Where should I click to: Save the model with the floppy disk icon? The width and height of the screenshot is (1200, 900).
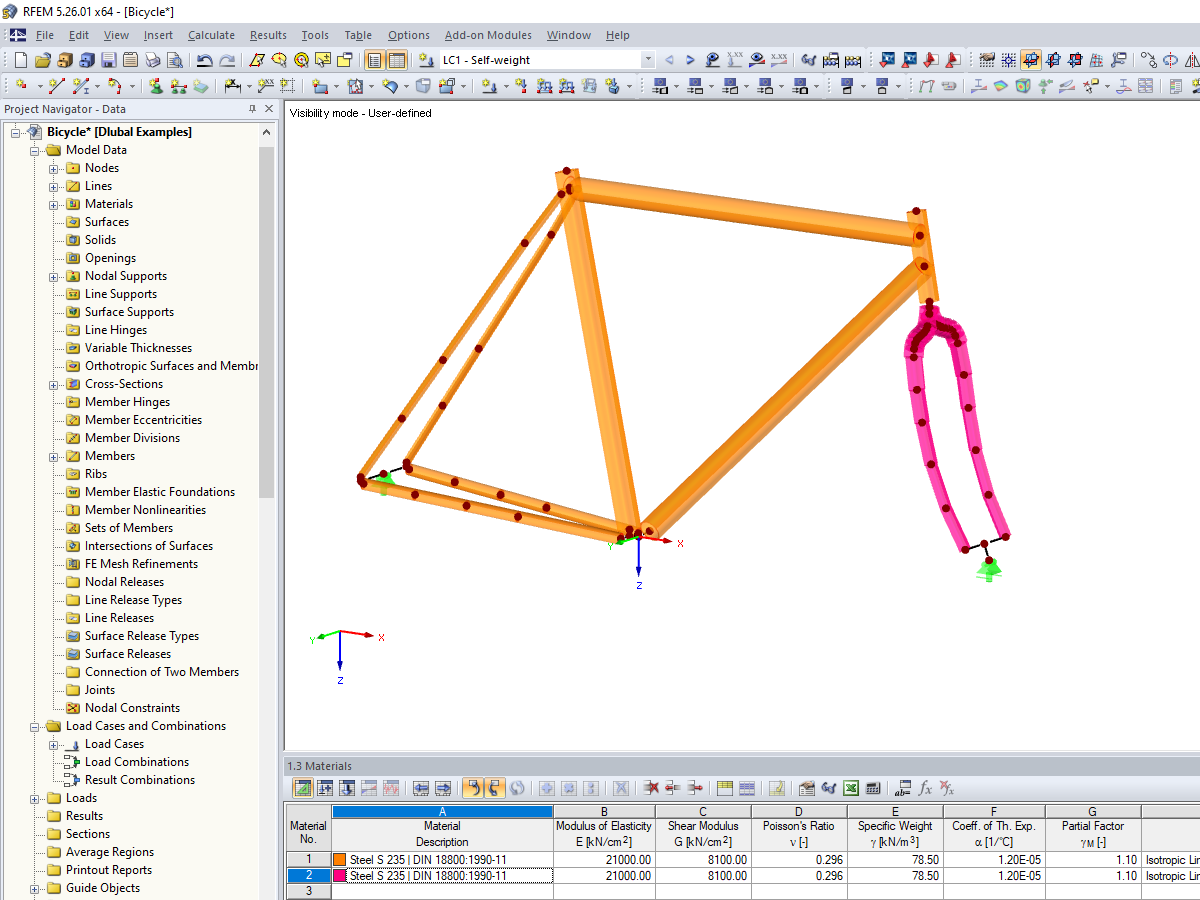[x=108, y=60]
